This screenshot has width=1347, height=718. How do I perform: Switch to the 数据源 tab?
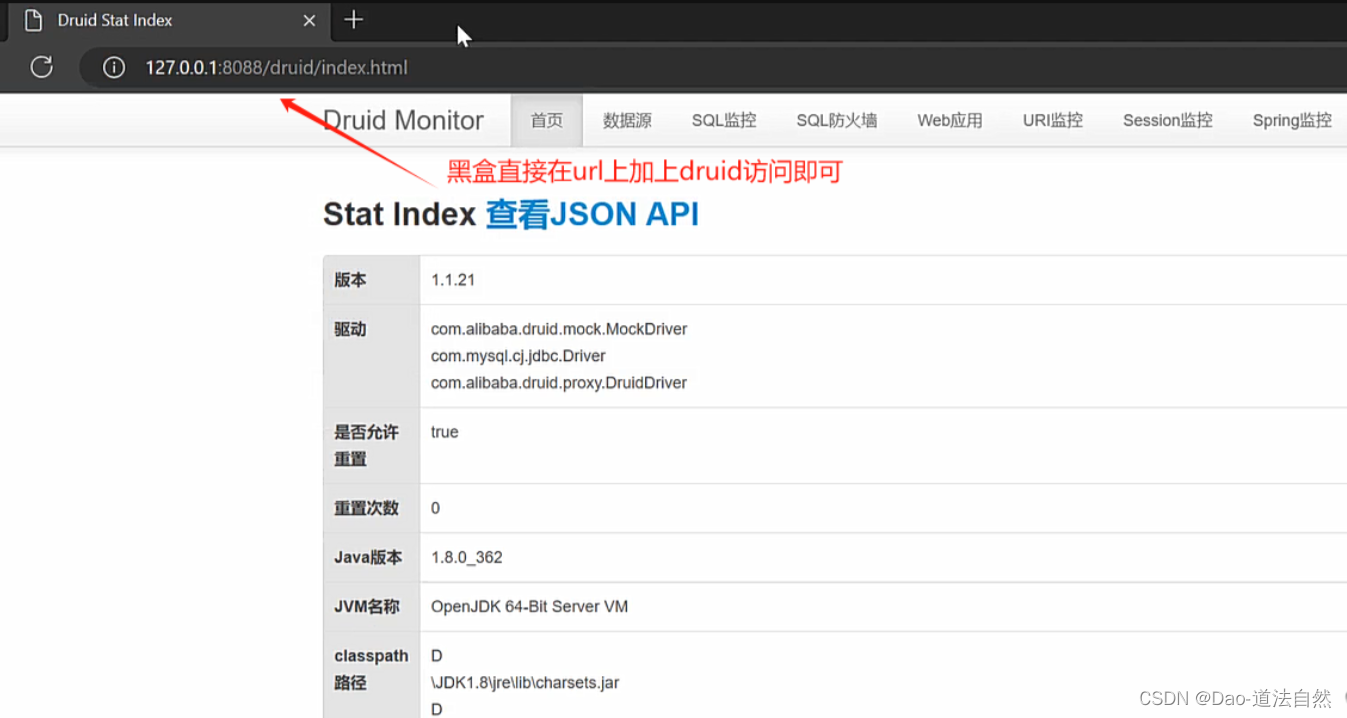coord(627,120)
